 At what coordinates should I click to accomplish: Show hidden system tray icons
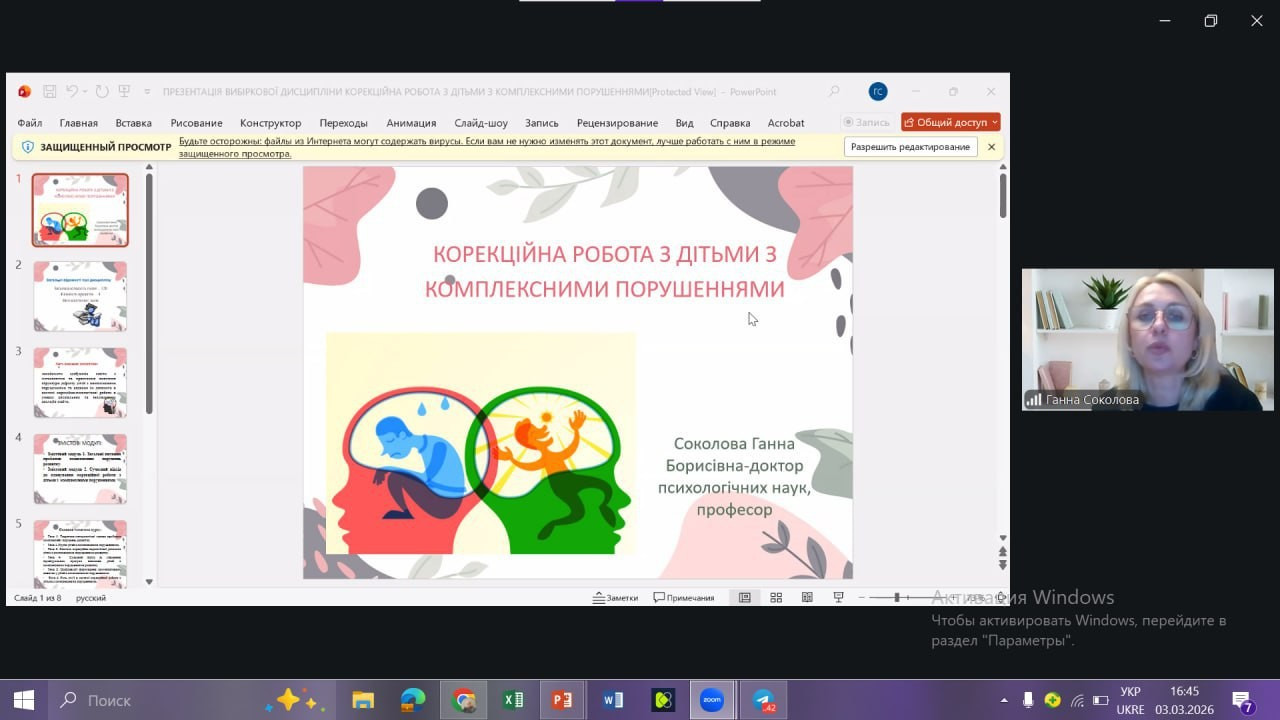[x=1004, y=700]
